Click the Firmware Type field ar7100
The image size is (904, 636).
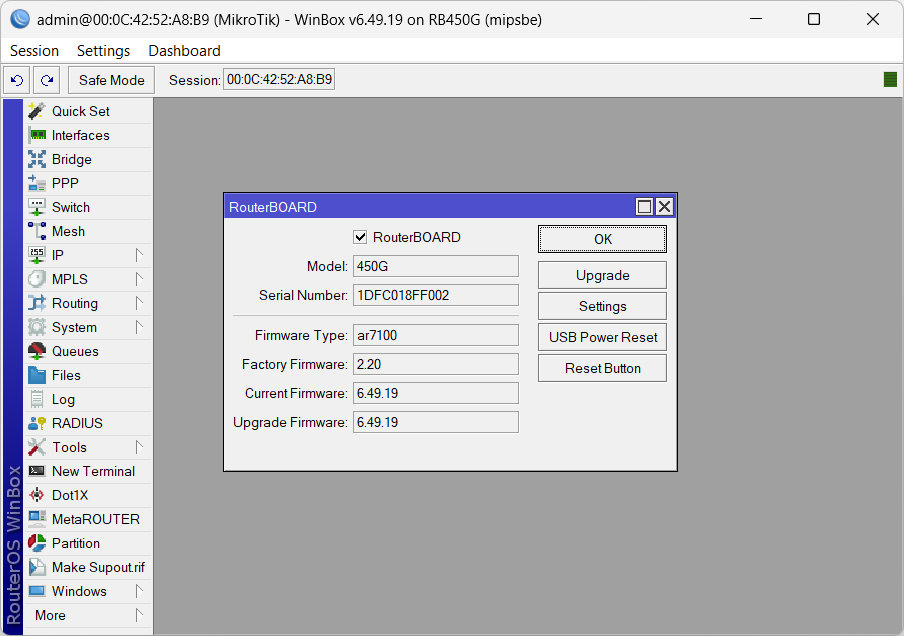click(436, 335)
